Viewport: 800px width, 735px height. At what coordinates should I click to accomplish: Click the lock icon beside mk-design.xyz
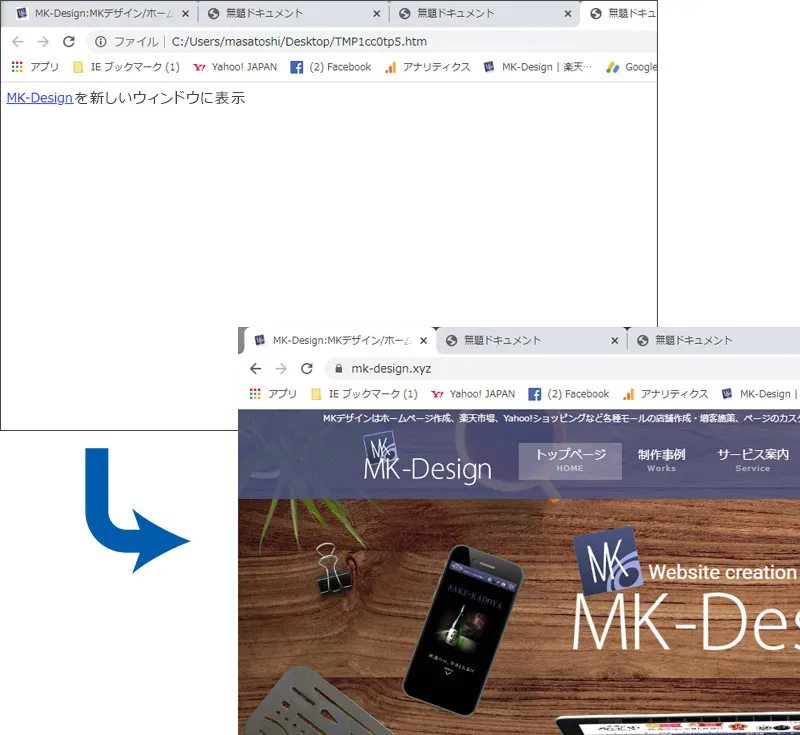[x=337, y=368]
